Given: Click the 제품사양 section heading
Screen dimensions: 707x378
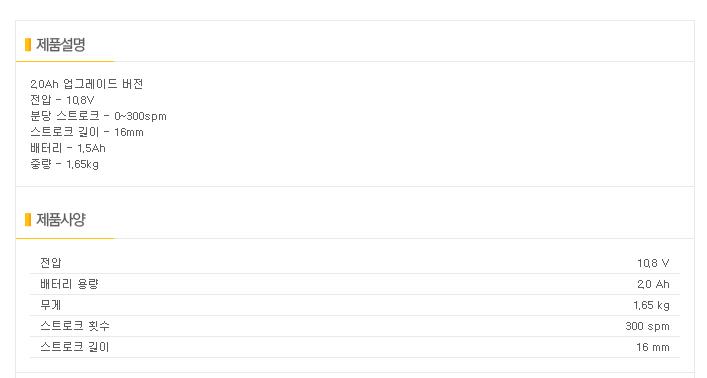Looking at the screenshot, I should pos(60,220).
